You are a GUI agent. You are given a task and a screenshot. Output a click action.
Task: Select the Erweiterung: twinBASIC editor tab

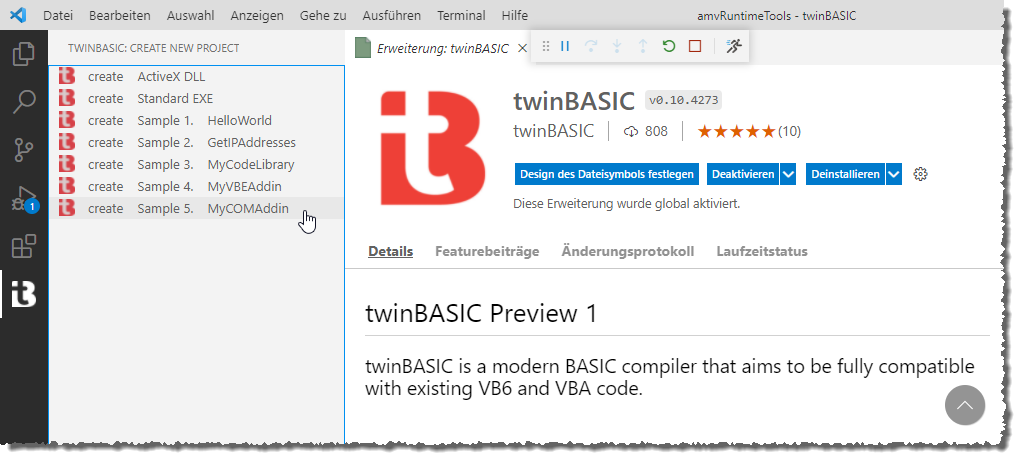point(439,48)
